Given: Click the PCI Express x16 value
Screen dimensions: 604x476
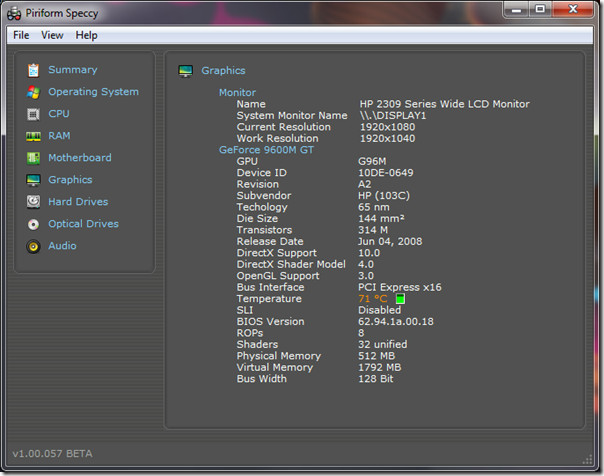Looking at the screenshot, I should 400,287.
